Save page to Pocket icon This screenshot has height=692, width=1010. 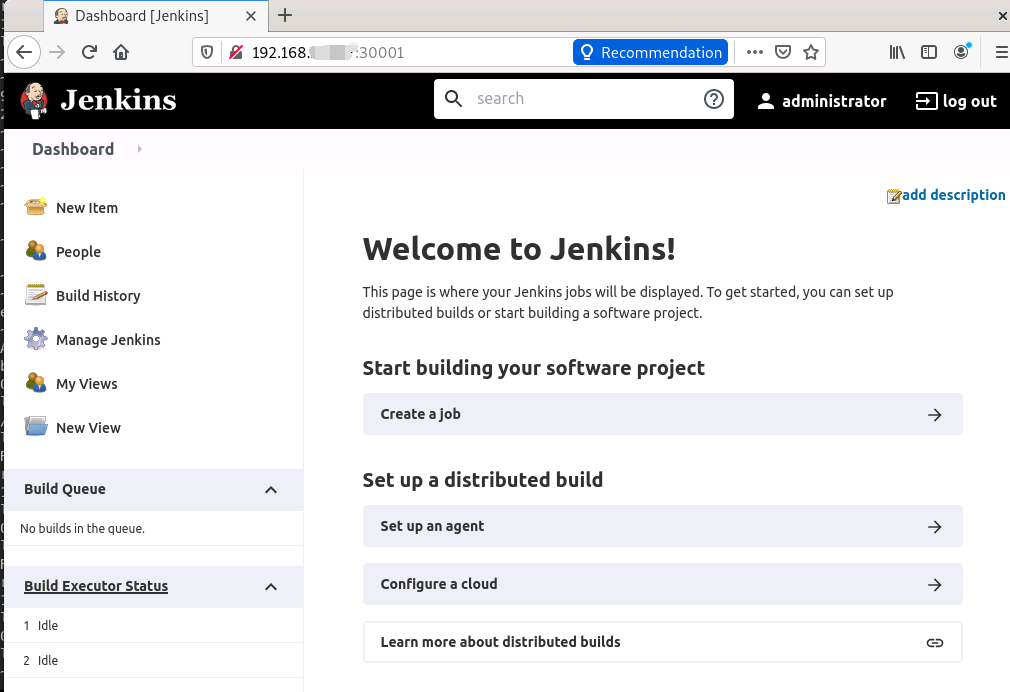coord(783,52)
